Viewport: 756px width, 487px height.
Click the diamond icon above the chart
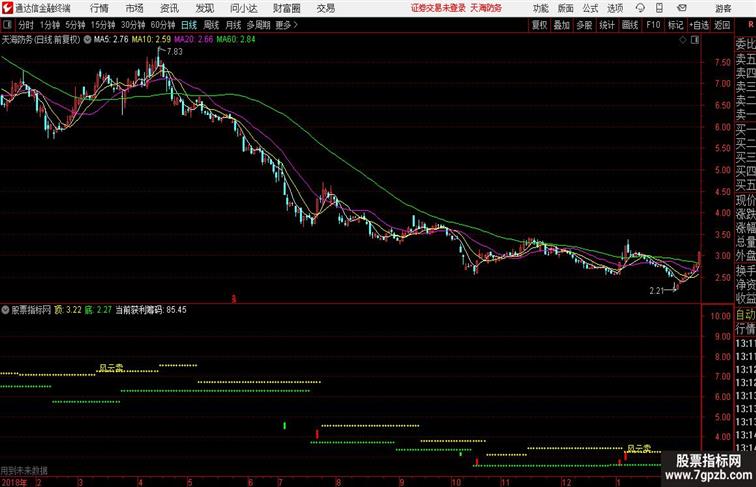(x=683, y=40)
